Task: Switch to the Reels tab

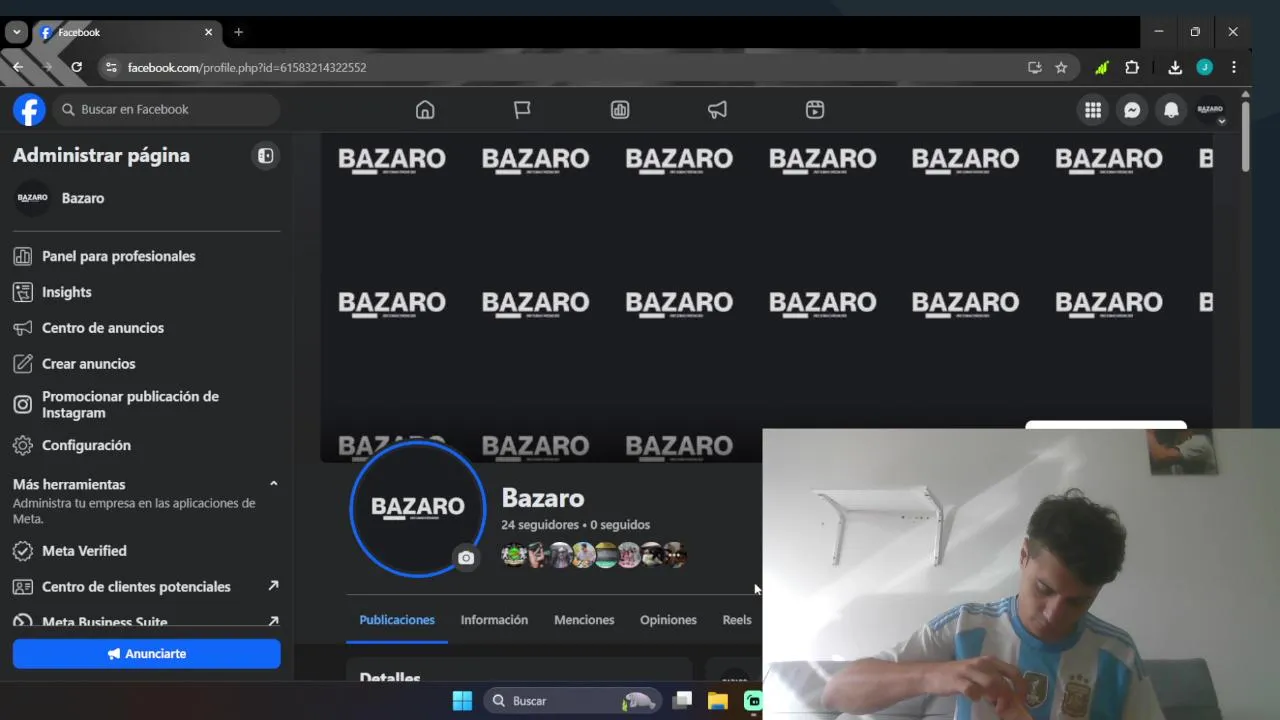Action: pyautogui.click(x=737, y=620)
